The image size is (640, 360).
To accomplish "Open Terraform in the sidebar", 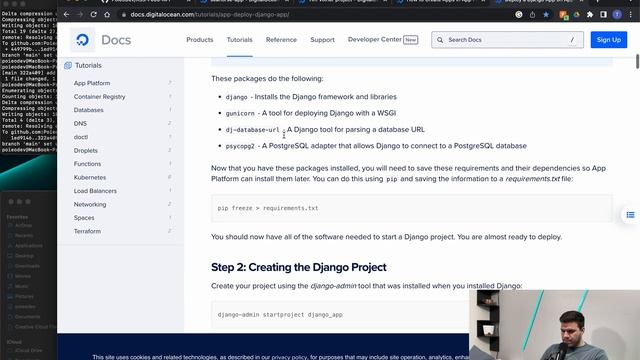I will [87, 231].
